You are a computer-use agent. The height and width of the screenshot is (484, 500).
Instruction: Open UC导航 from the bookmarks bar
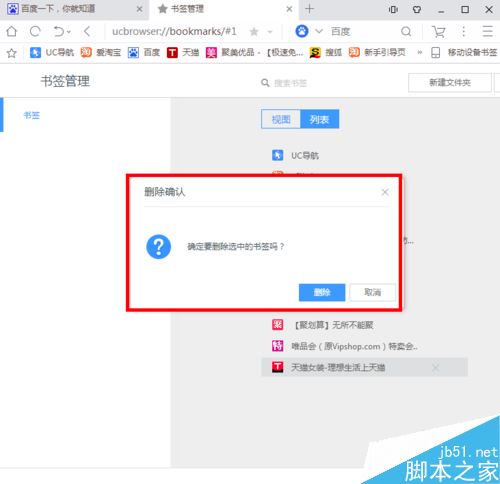tap(52, 52)
